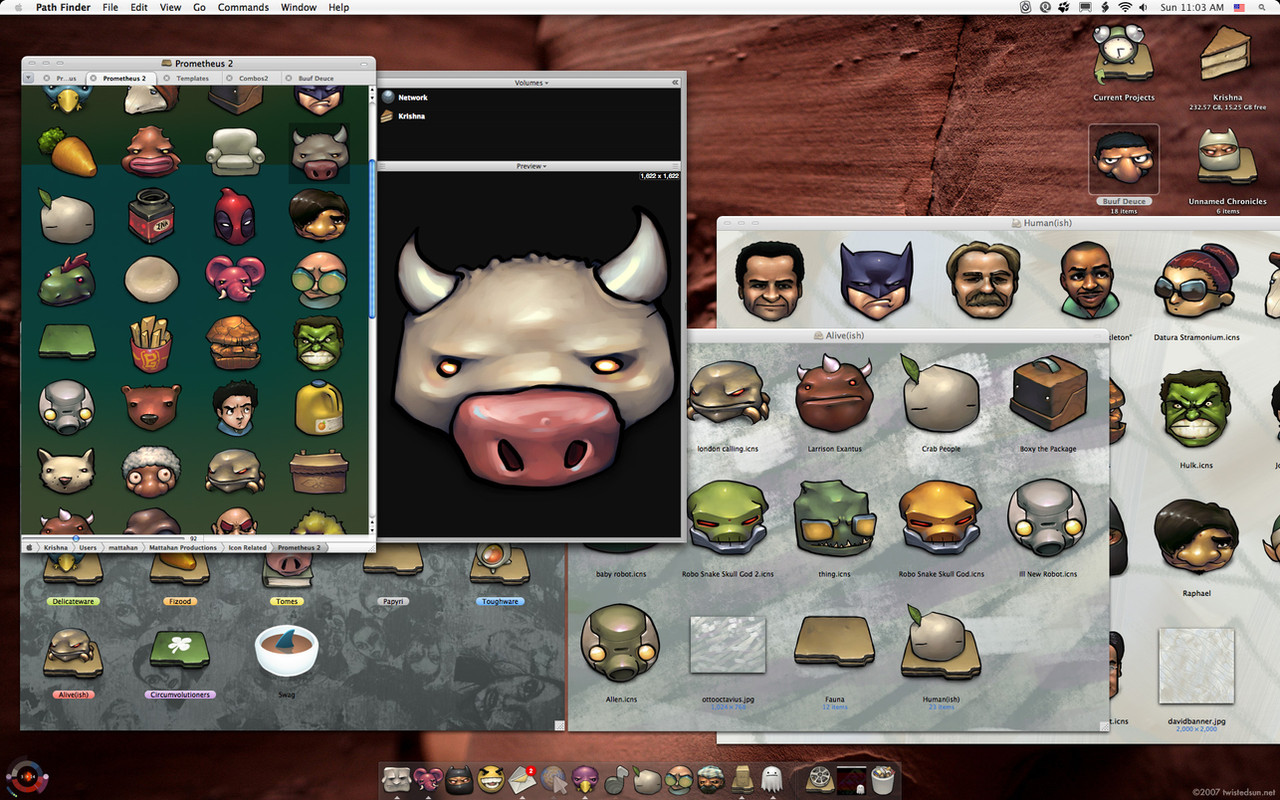Click the Wi-Fi status menu icon
Screen dimensions: 1280x800
pos(1124,7)
